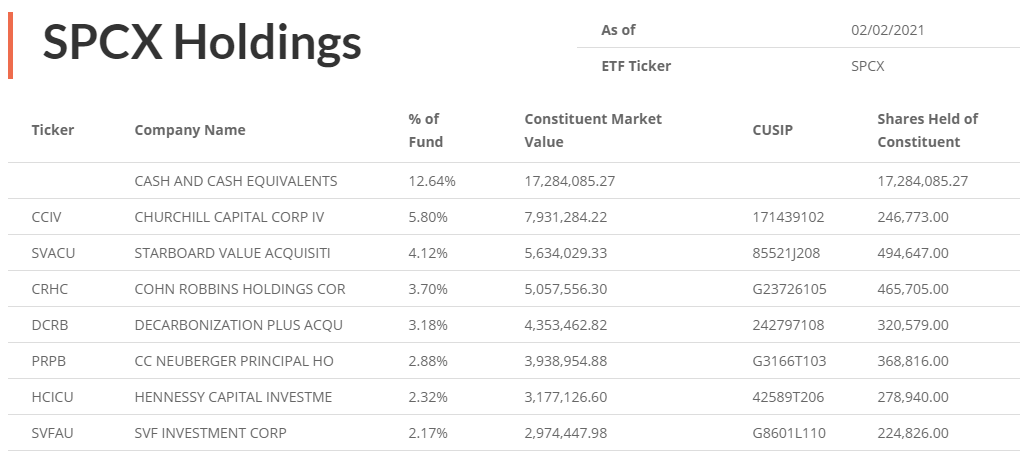Click the ETF Ticker value SPCX
Image resolution: width=1020 pixels, height=456 pixels.
click(868, 66)
